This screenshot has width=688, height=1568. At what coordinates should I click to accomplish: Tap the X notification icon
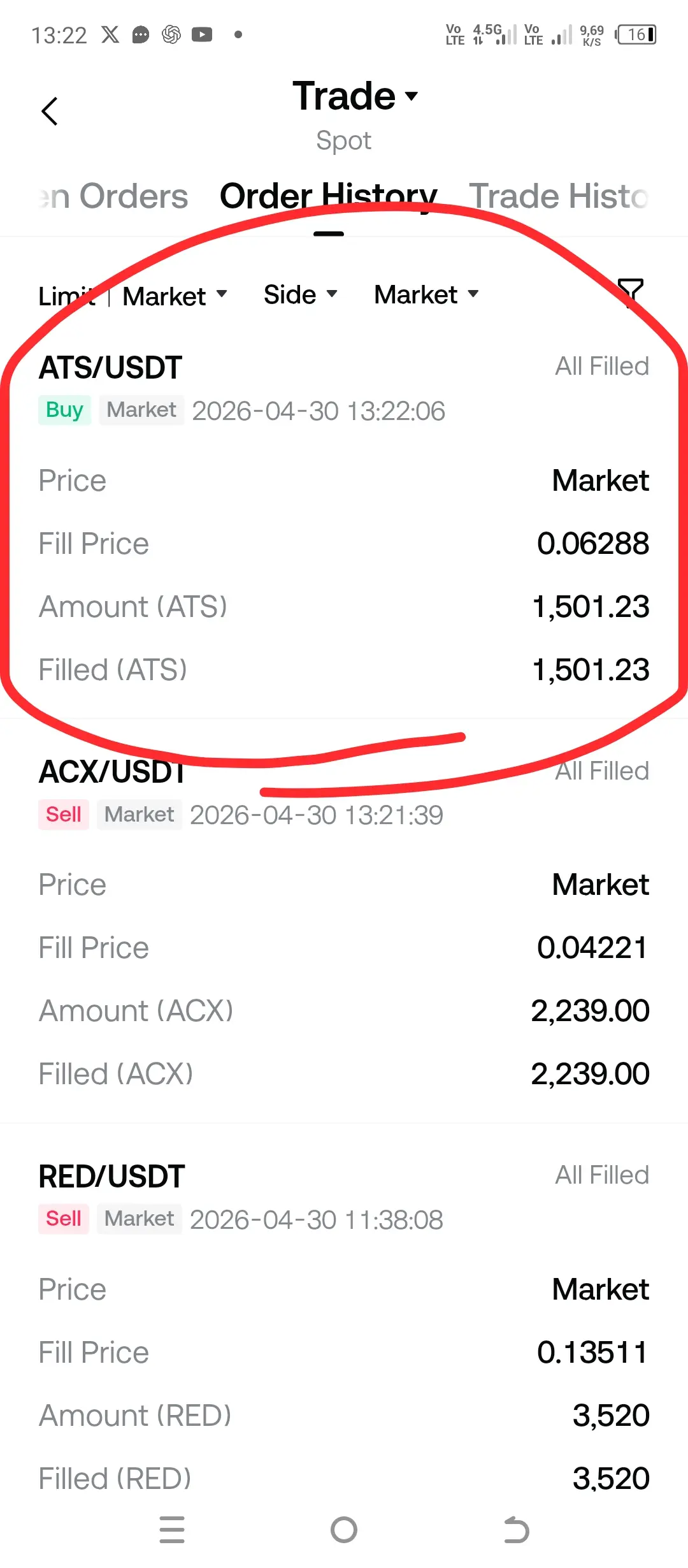(x=110, y=34)
